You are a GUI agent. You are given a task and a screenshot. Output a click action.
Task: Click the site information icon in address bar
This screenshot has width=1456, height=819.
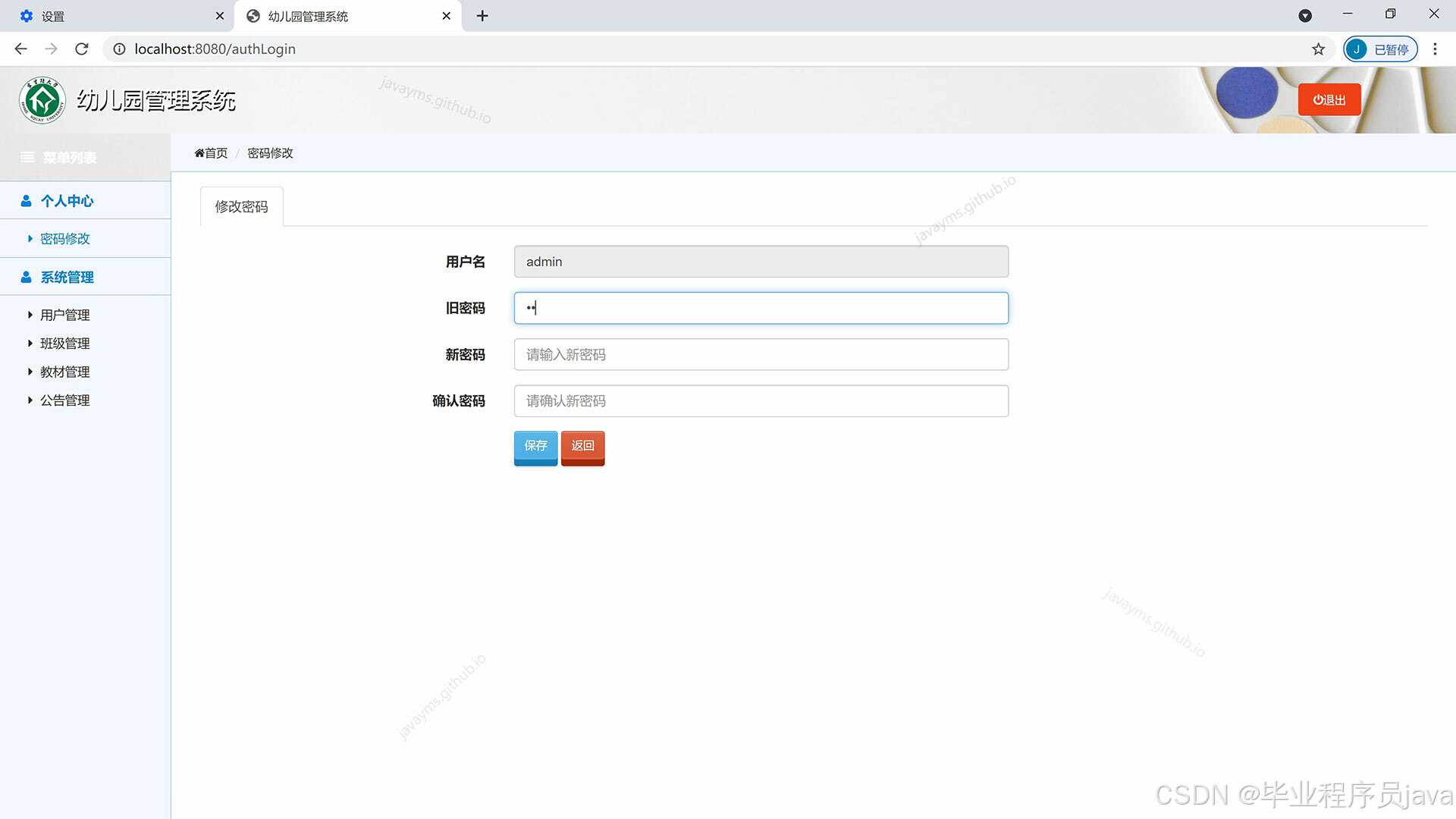[119, 49]
